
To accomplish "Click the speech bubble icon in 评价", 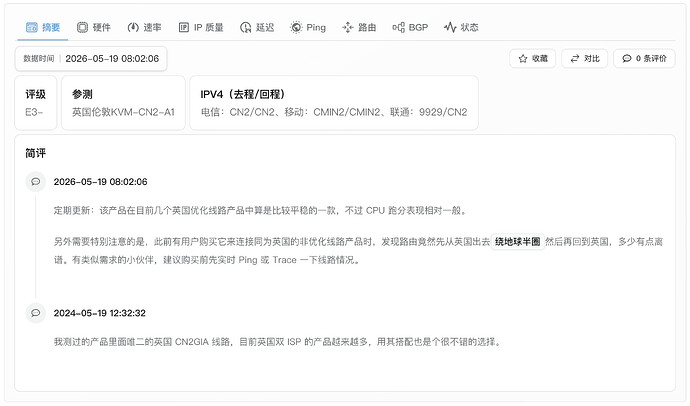I will (x=627, y=59).
